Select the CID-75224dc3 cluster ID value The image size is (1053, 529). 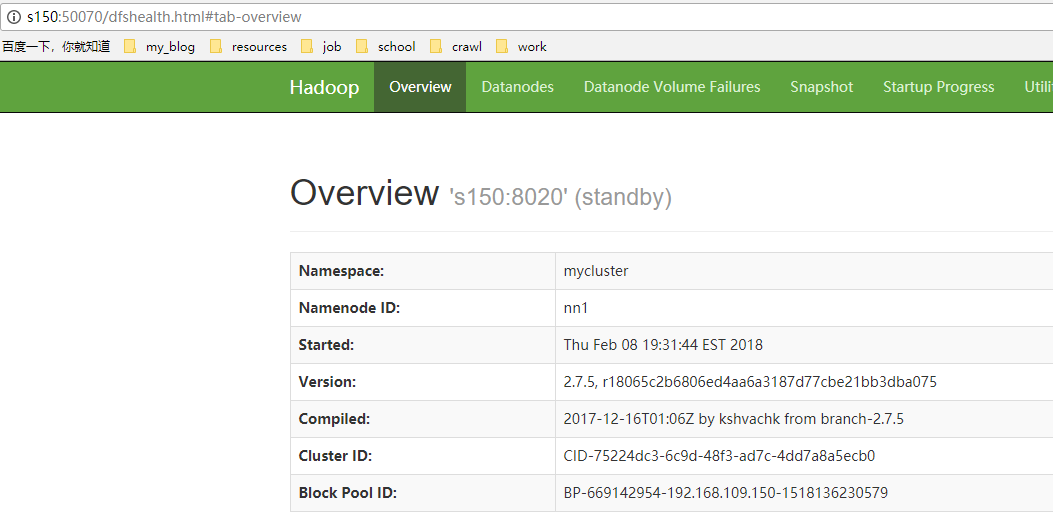pyautogui.click(x=719, y=456)
